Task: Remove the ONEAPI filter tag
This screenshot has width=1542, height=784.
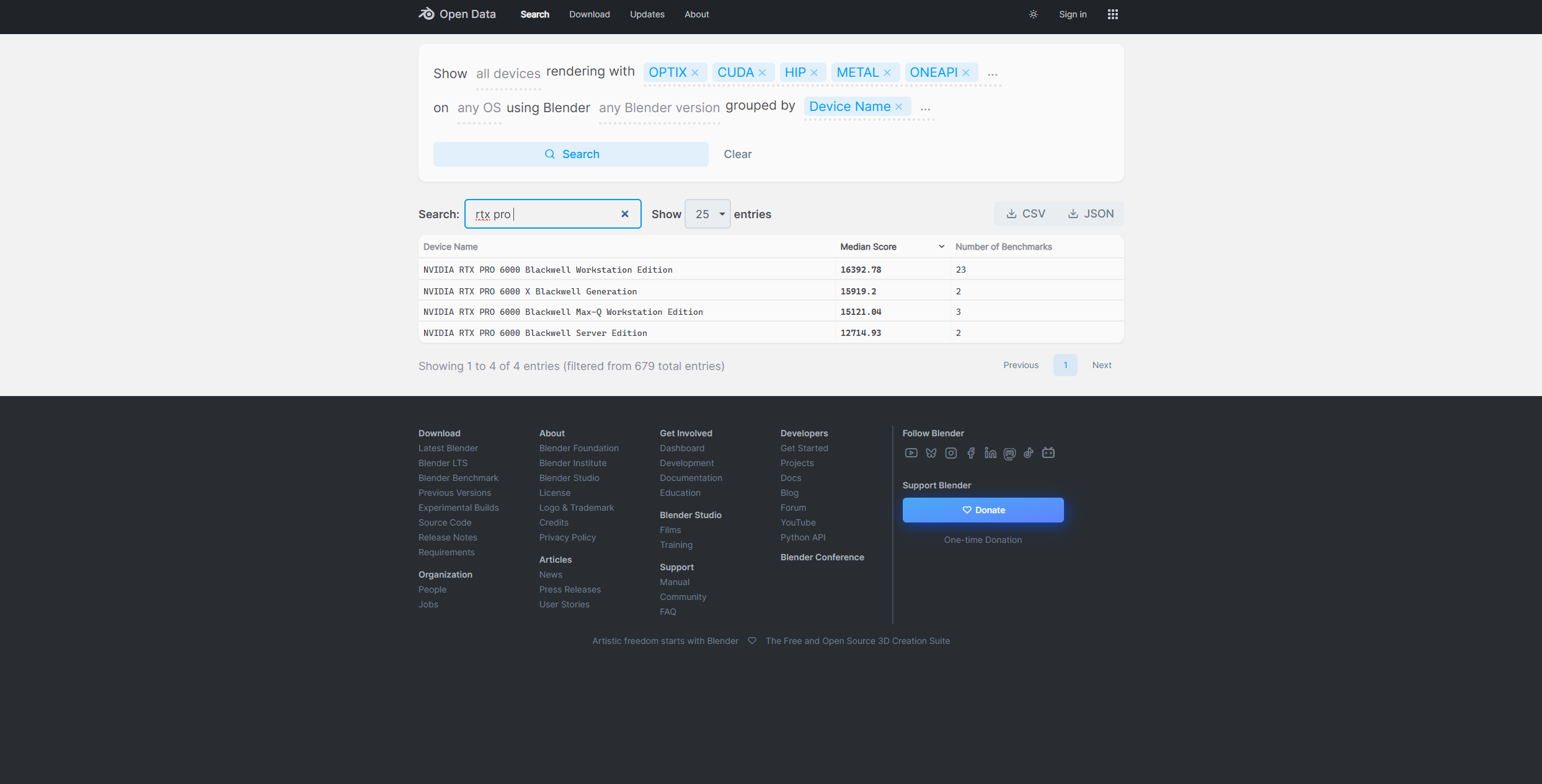Action: point(966,73)
